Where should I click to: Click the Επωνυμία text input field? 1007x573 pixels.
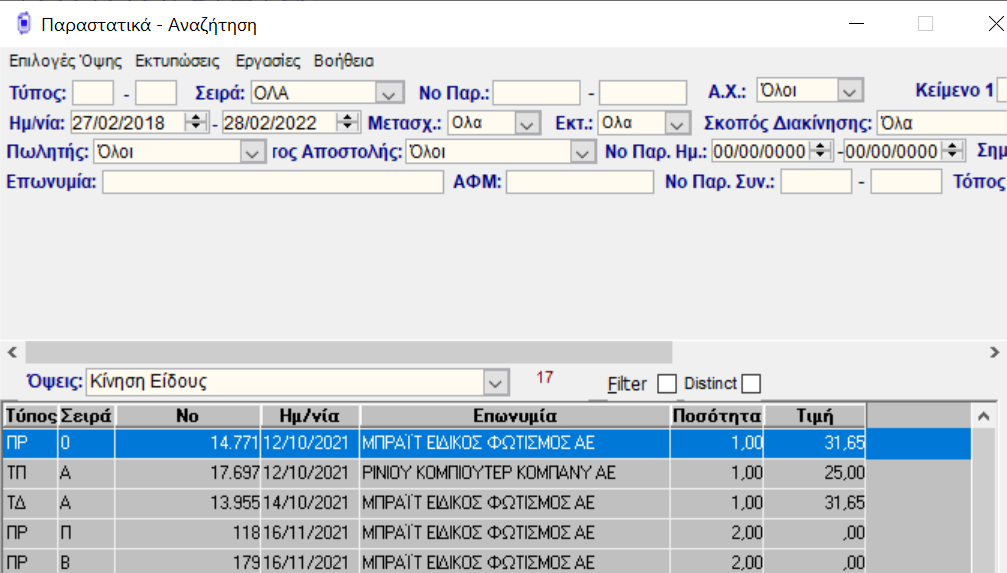(x=272, y=182)
